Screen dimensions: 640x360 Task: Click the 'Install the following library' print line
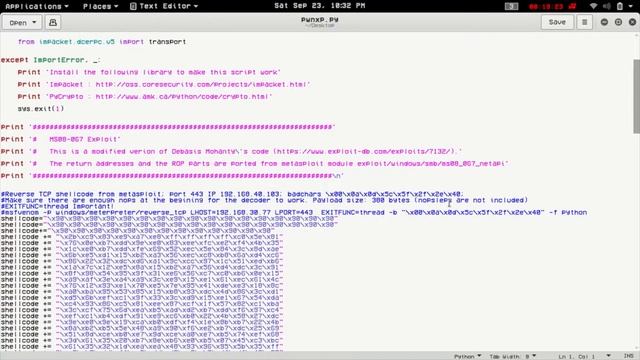[149, 72]
